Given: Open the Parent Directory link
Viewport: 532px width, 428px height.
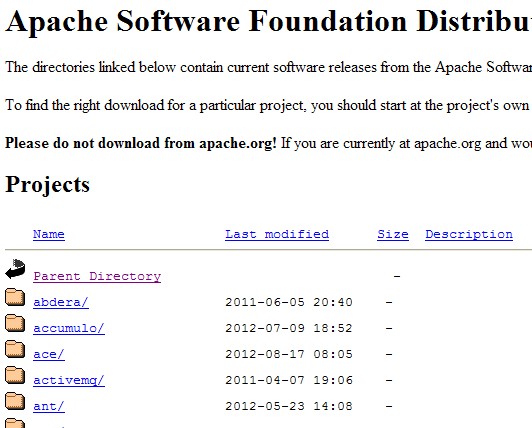Looking at the screenshot, I should coord(97,276).
